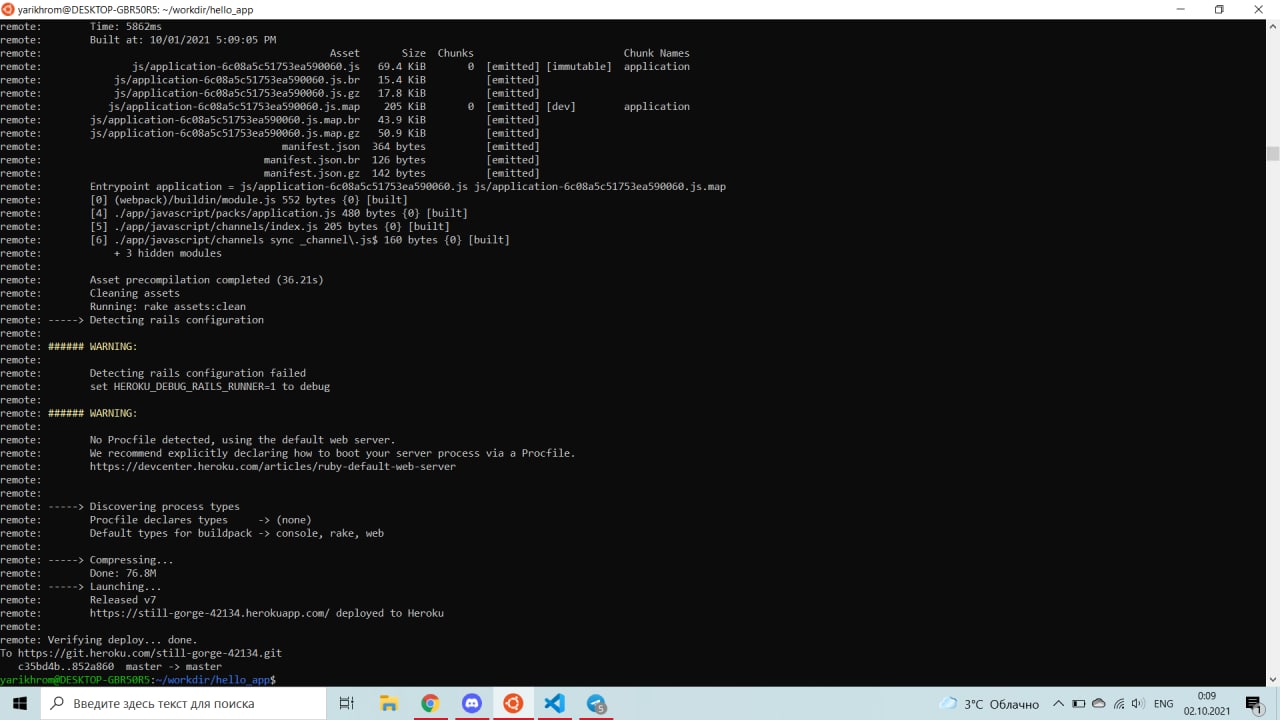Select the Ubuntu terminal taskbar icon
This screenshot has width=1280, height=720.
pyautogui.click(x=513, y=703)
